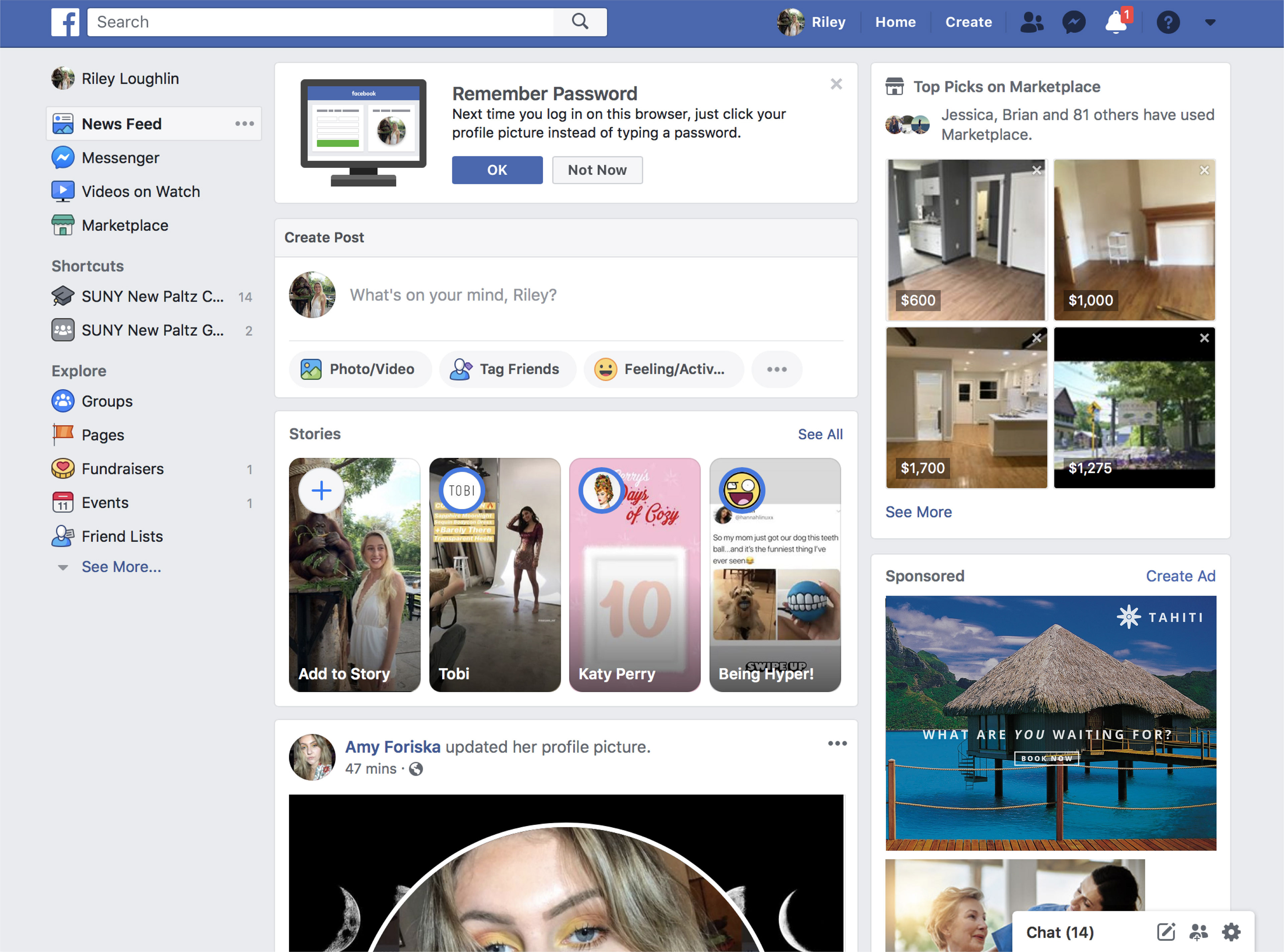Click Top Picks on Marketplace heading
This screenshot has width=1284, height=952.
[x=1006, y=87]
